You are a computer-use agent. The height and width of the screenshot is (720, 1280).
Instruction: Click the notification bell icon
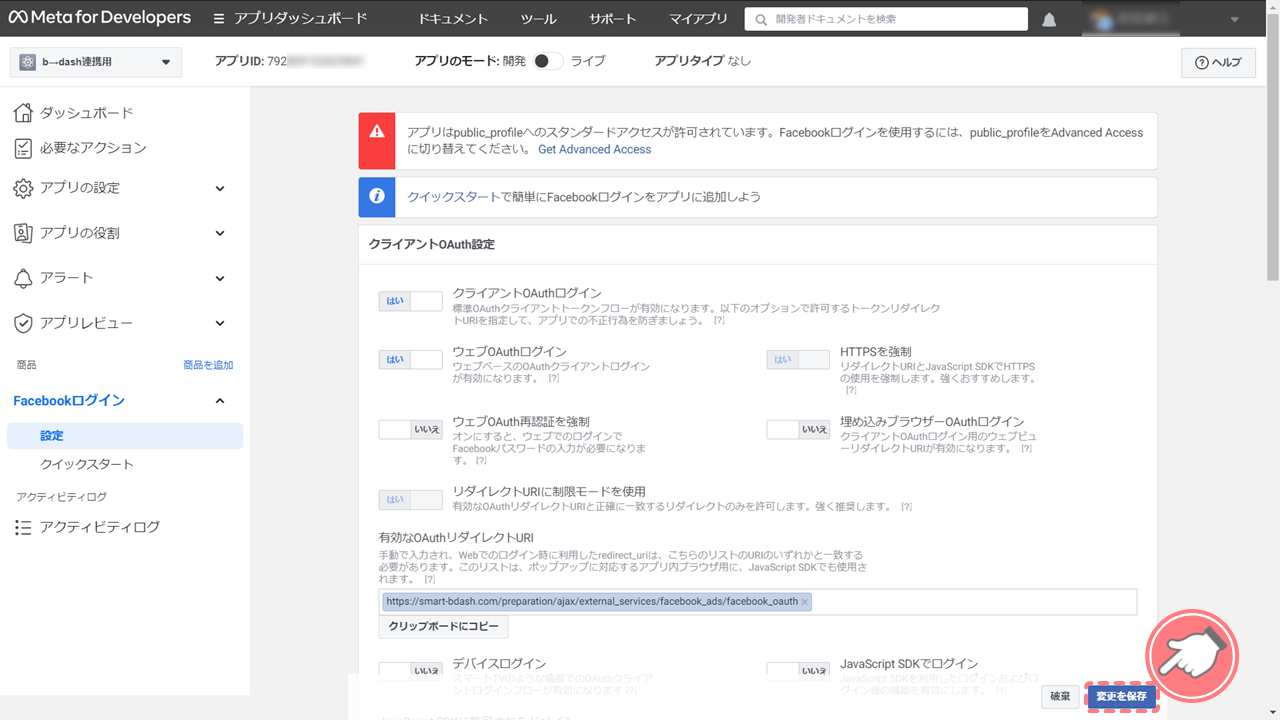(1049, 19)
